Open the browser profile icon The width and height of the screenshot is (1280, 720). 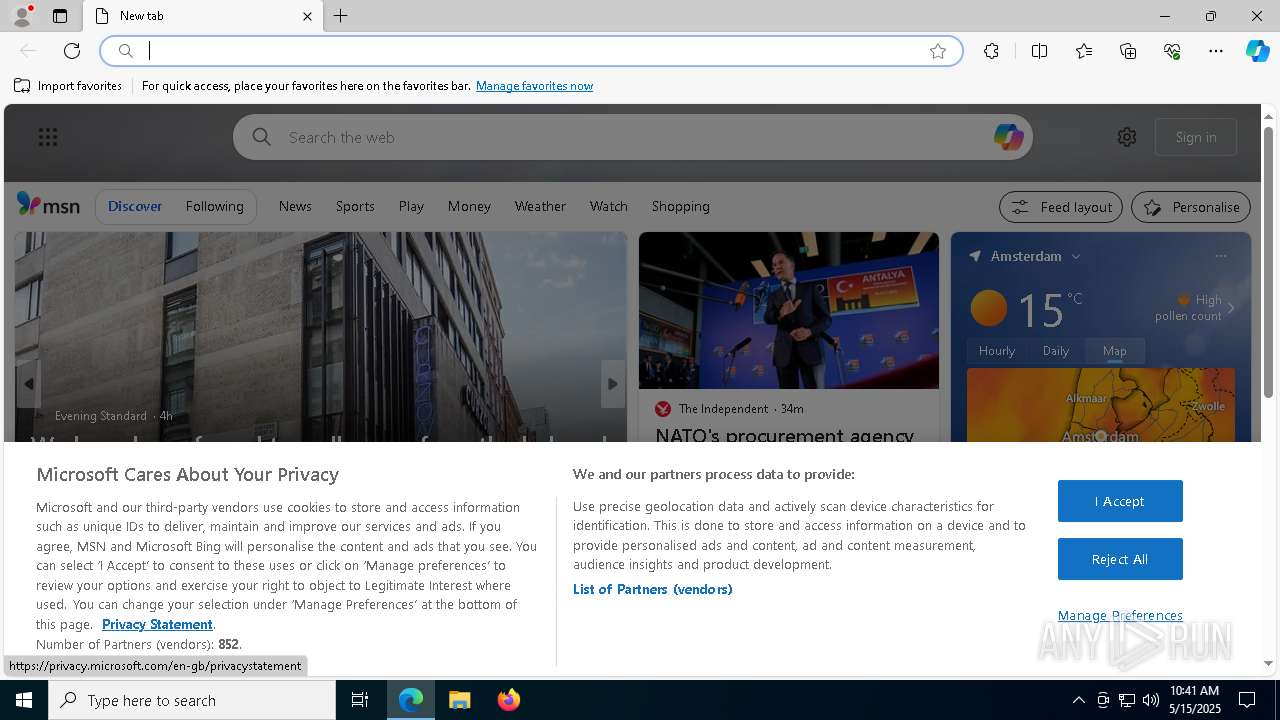[21, 16]
